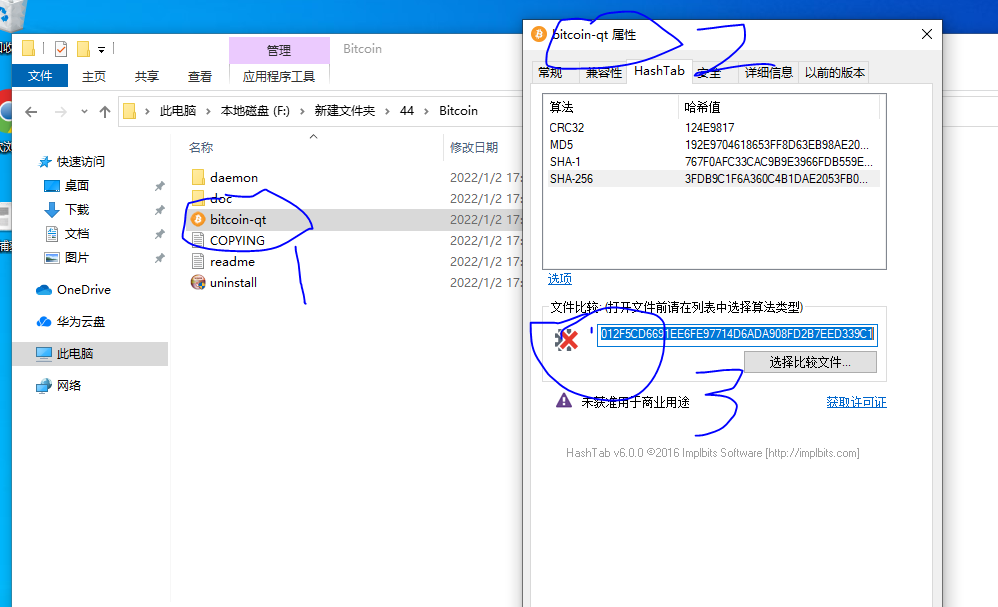998x607 pixels.
Task: Open the doc folder icon
Action: click(199, 197)
